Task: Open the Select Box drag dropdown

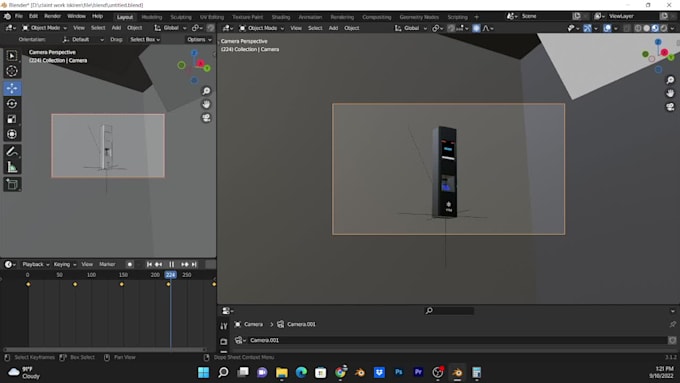Action: tap(145, 39)
